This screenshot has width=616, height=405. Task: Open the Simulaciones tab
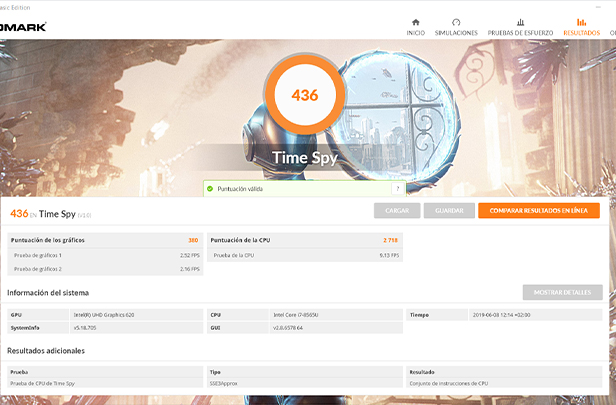point(456,27)
